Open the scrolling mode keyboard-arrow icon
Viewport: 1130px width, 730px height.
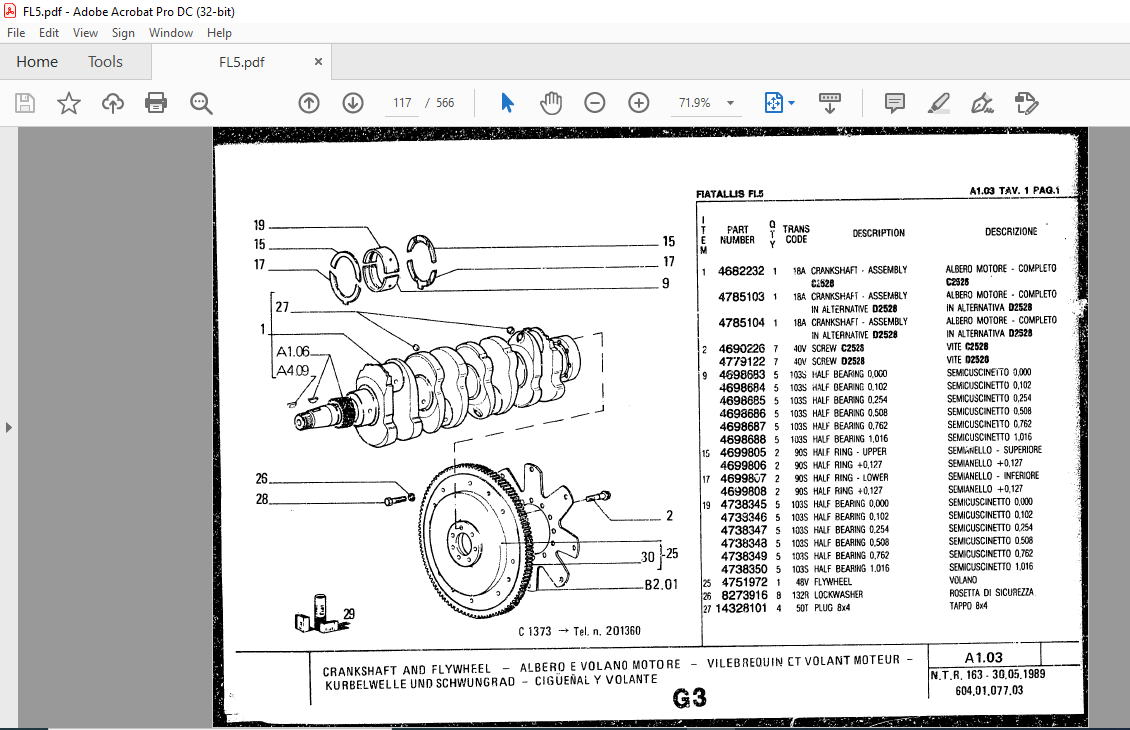[x=829, y=103]
